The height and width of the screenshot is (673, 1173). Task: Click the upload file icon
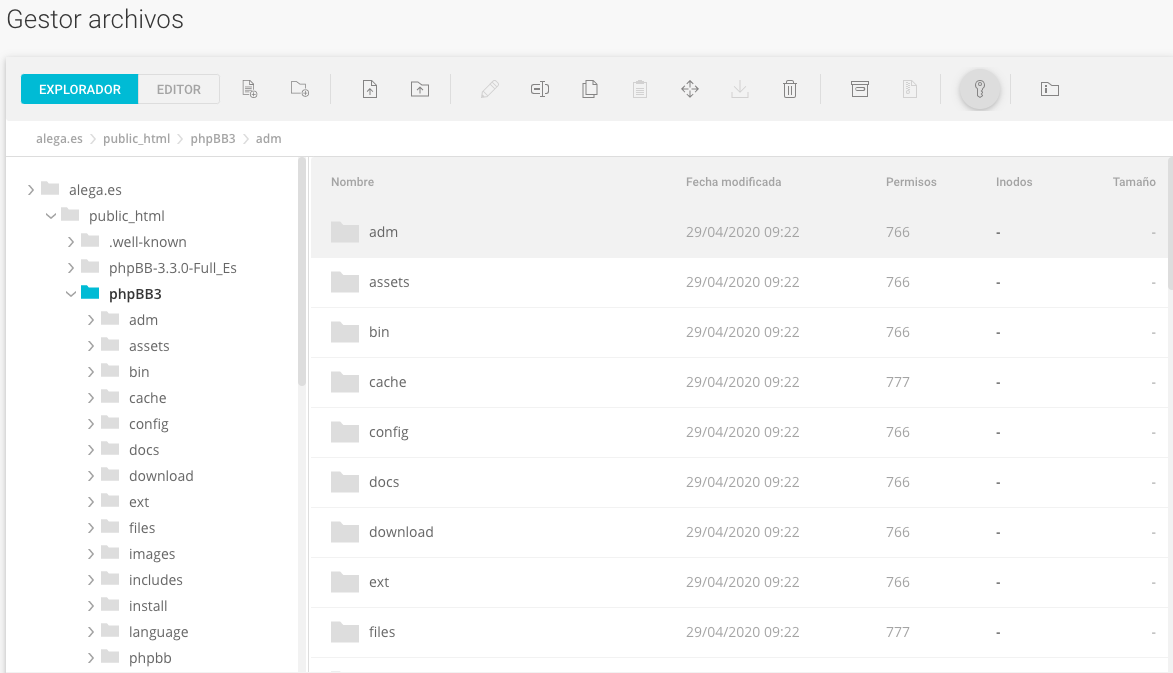[x=370, y=89]
